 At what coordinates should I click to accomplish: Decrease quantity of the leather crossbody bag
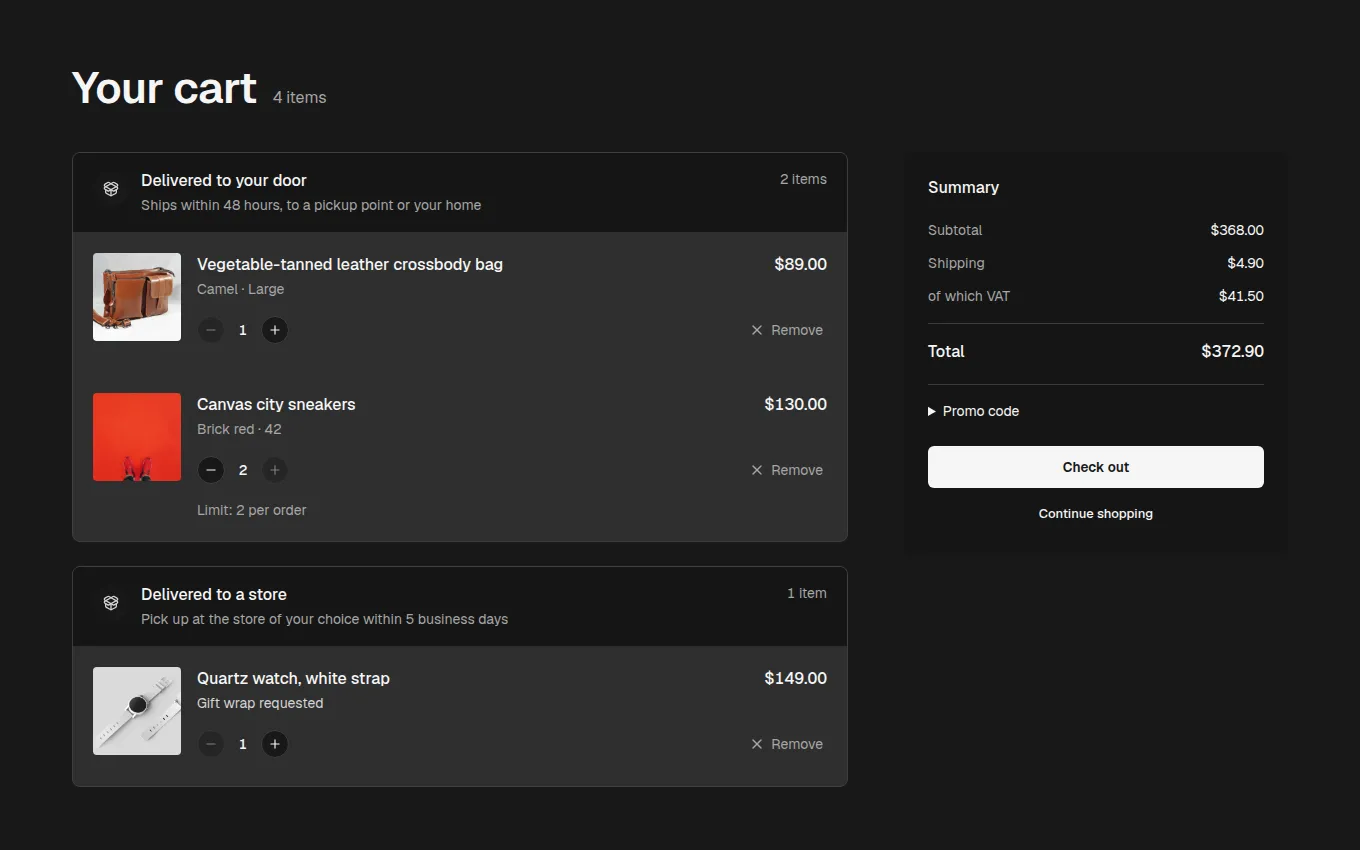(210, 330)
